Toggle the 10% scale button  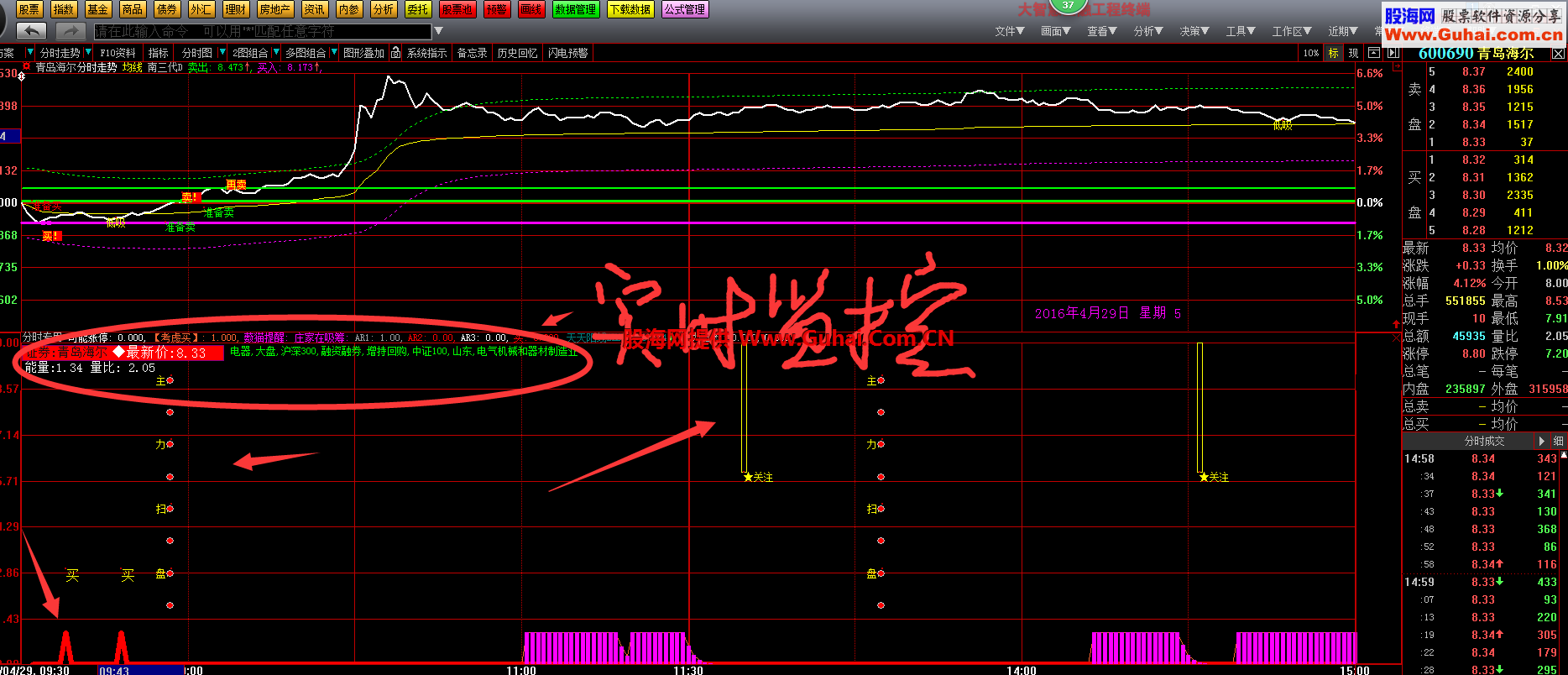(1311, 53)
